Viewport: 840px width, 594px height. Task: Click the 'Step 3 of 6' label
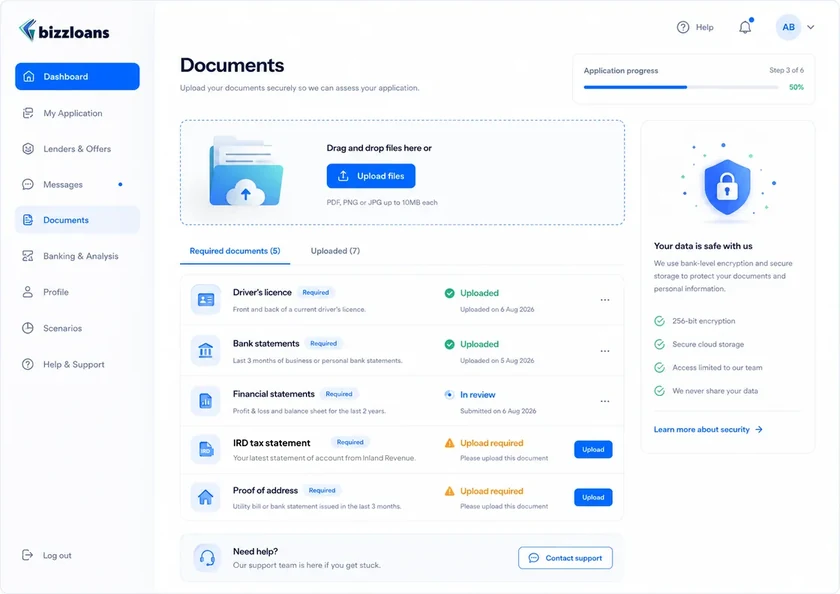click(x=786, y=70)
